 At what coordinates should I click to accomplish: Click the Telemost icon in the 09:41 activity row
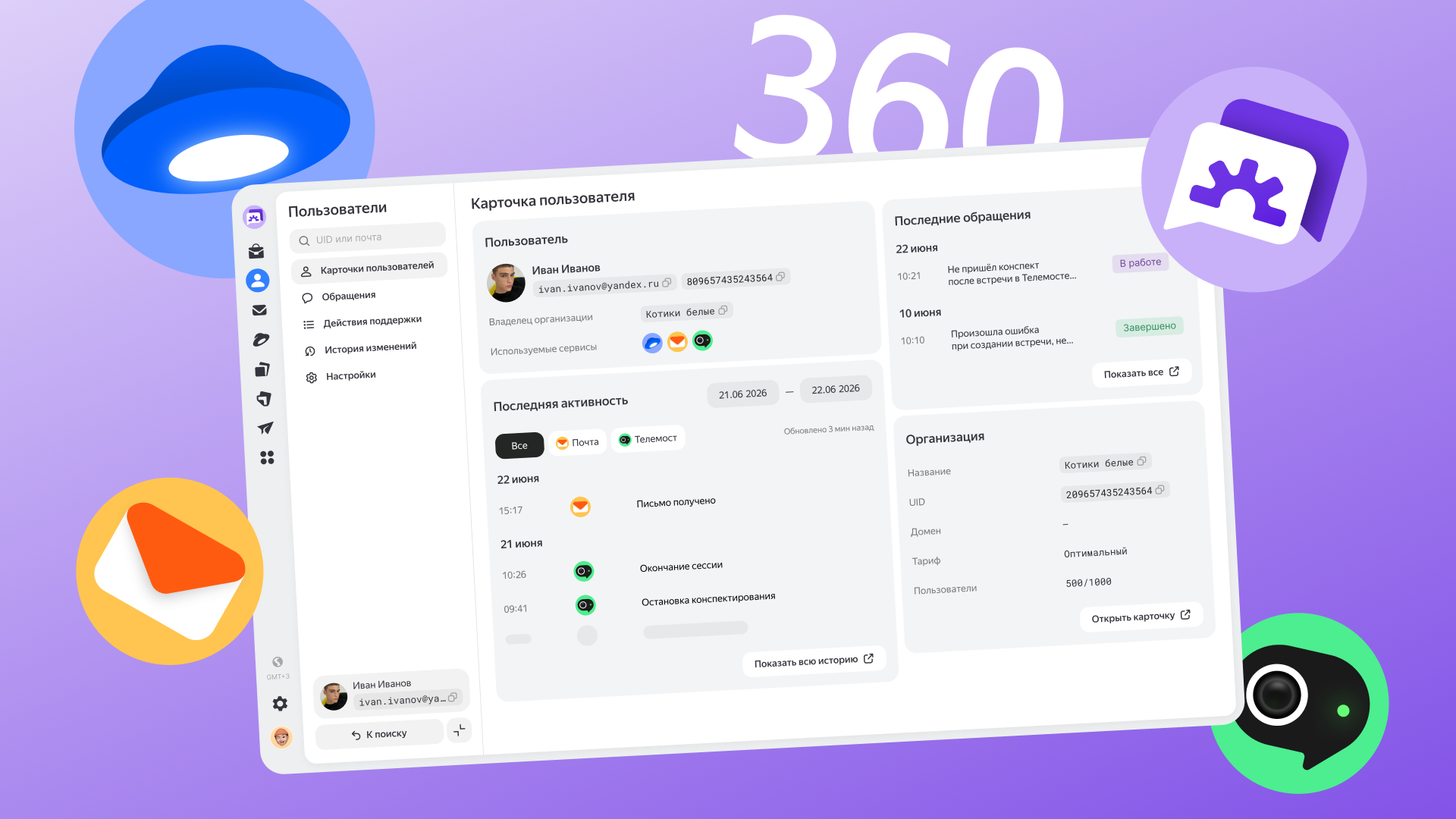click(x=585, y=605)
